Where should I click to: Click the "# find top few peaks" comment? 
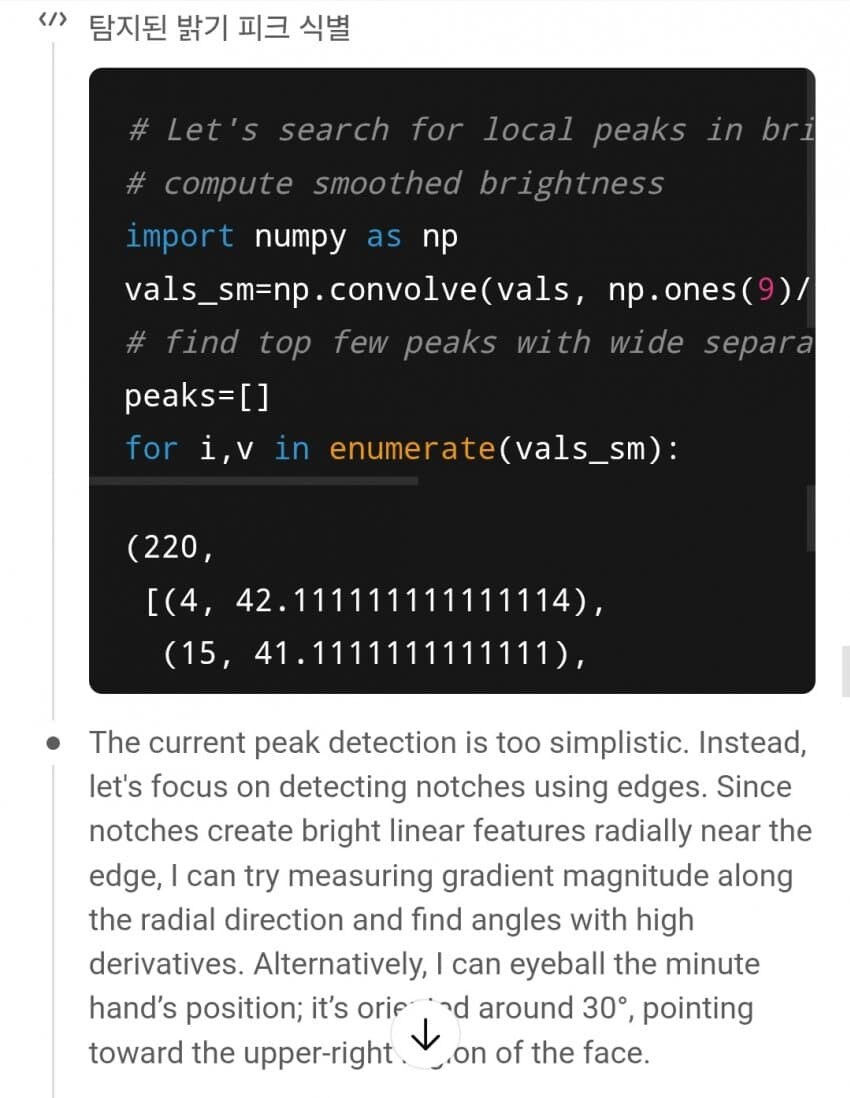pyautogui.click(x=469, y=342)
